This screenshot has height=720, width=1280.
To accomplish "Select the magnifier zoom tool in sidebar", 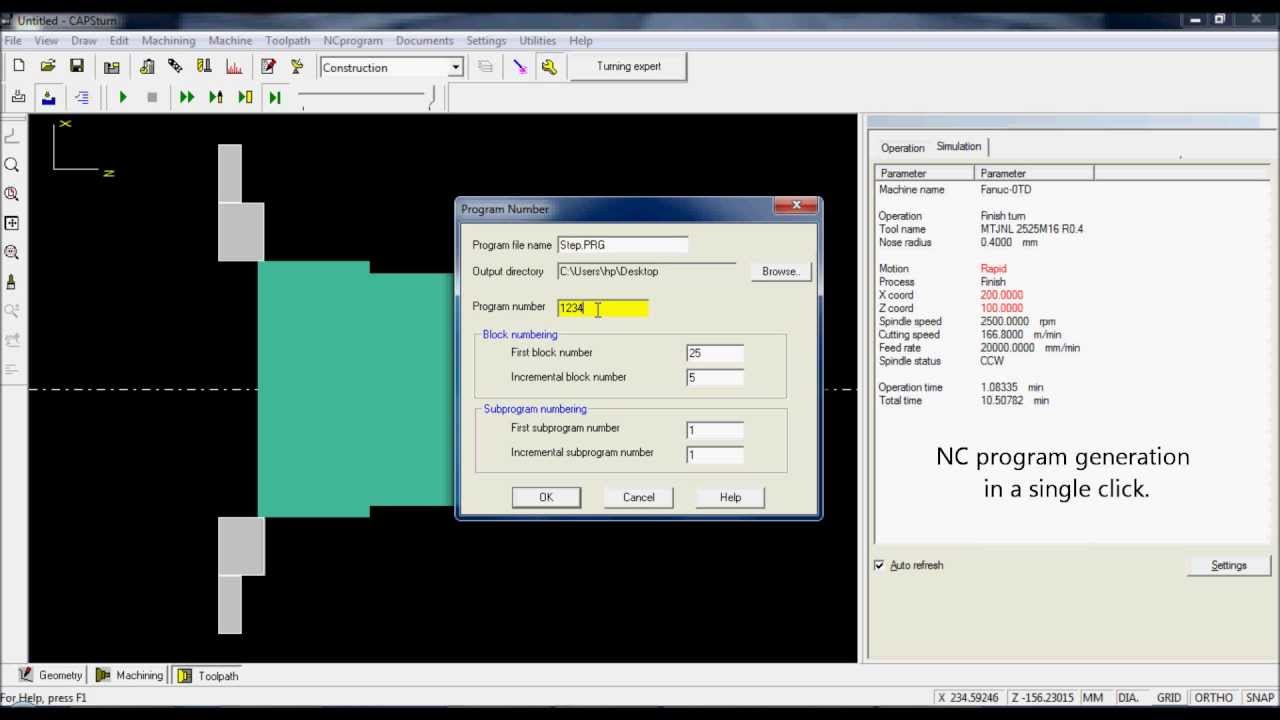I will pyautogui.click(x=12, y=165).
